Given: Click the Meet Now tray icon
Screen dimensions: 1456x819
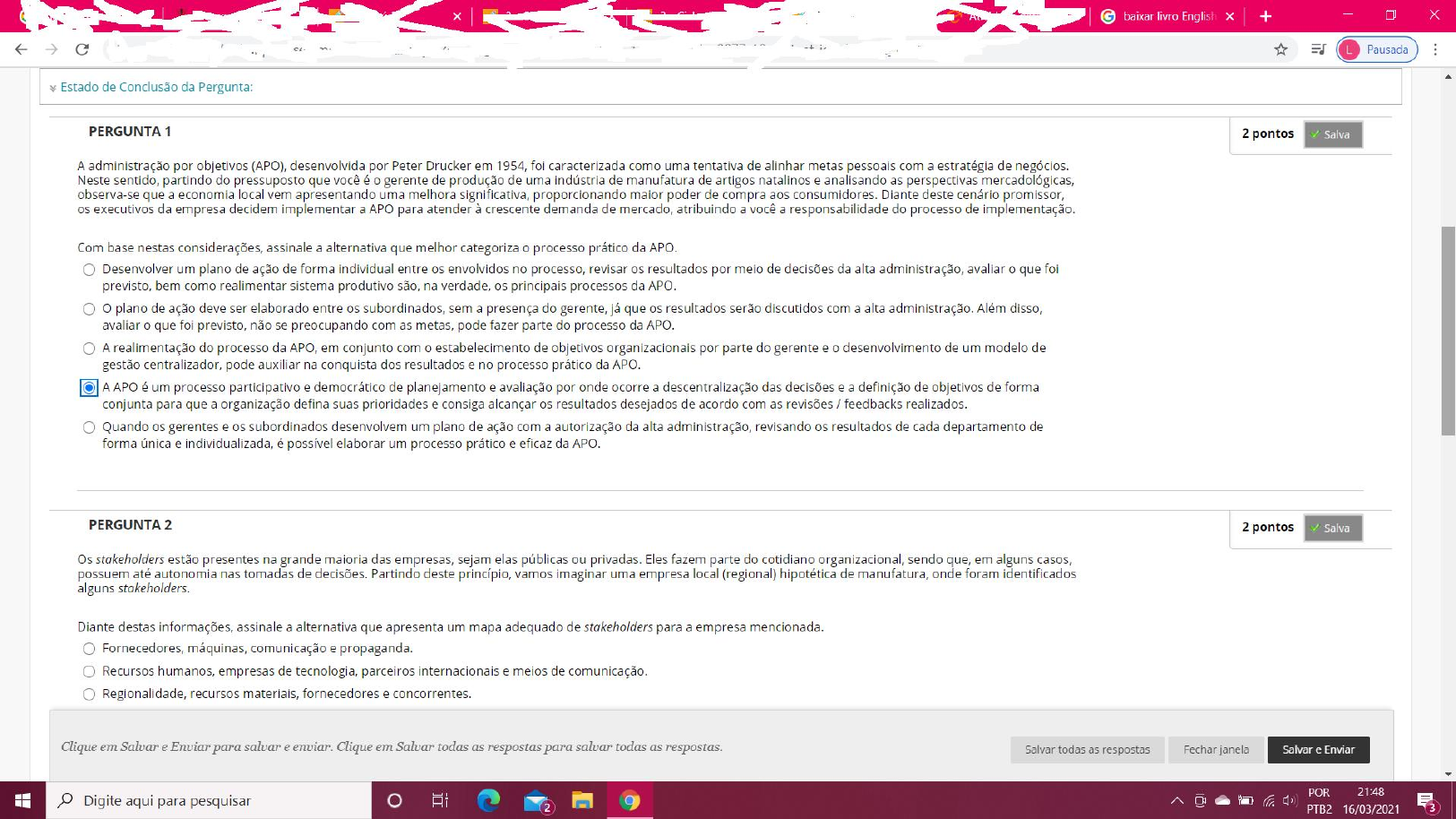Looking at the screenshot, I should click(1200, 800).
